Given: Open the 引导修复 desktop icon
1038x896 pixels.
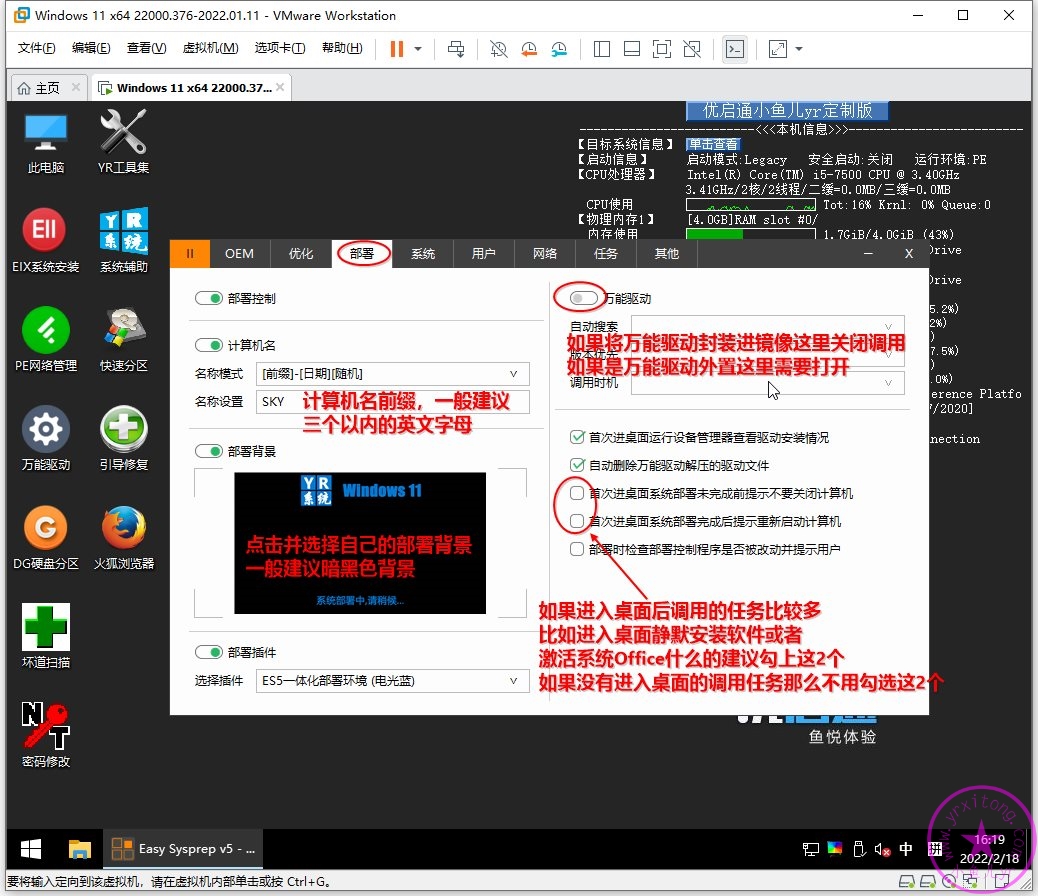Looking at the screenshot, I should pyautogui.click(x=124, y=438).
